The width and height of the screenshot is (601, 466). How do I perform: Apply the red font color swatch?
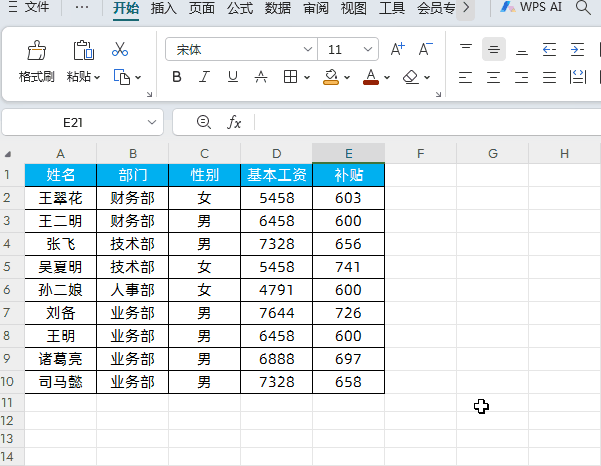tap(371, 77)
